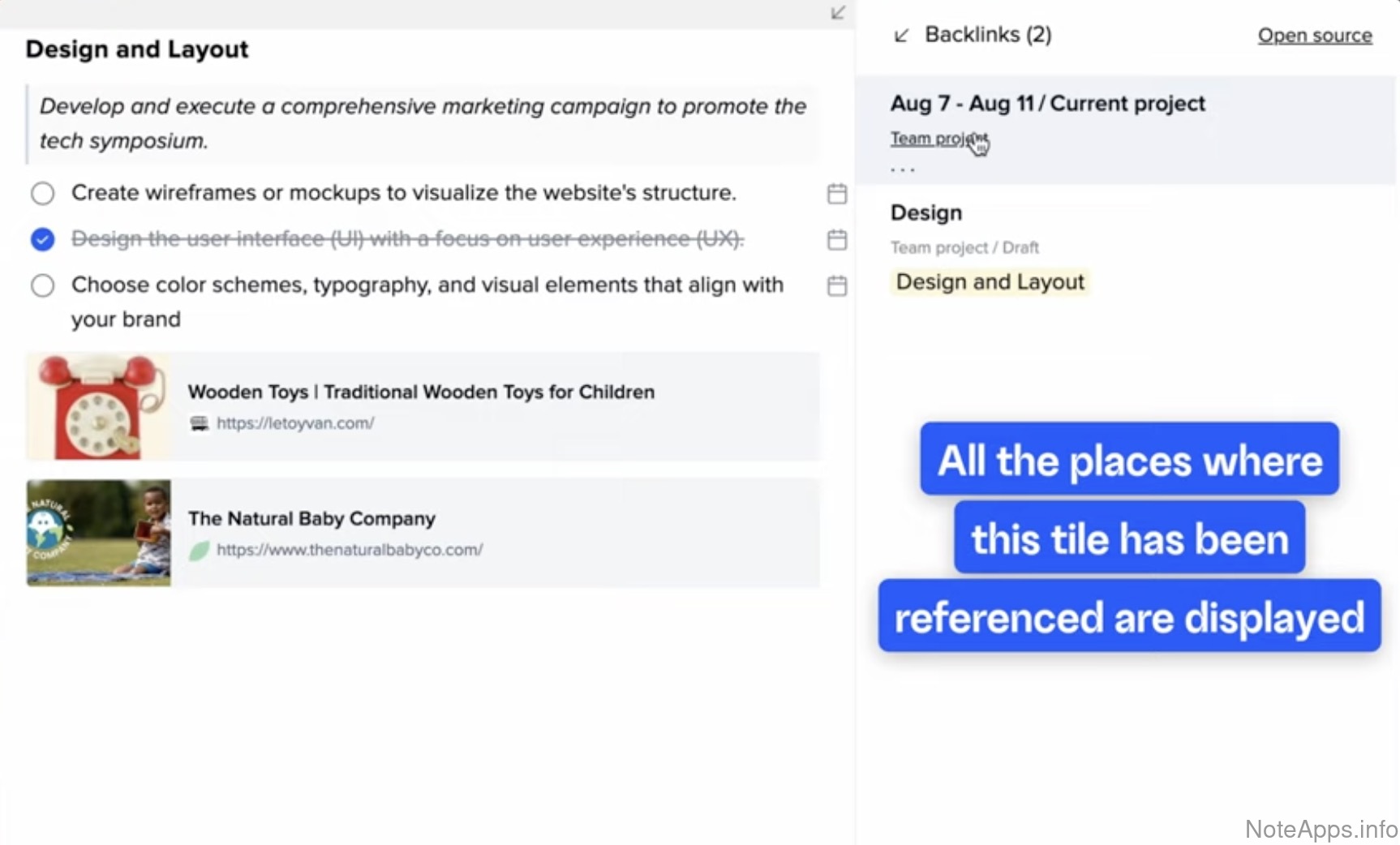1400x845 pixels.
Task: Click letoyvan.com site favicon
Action: [199, 423]
